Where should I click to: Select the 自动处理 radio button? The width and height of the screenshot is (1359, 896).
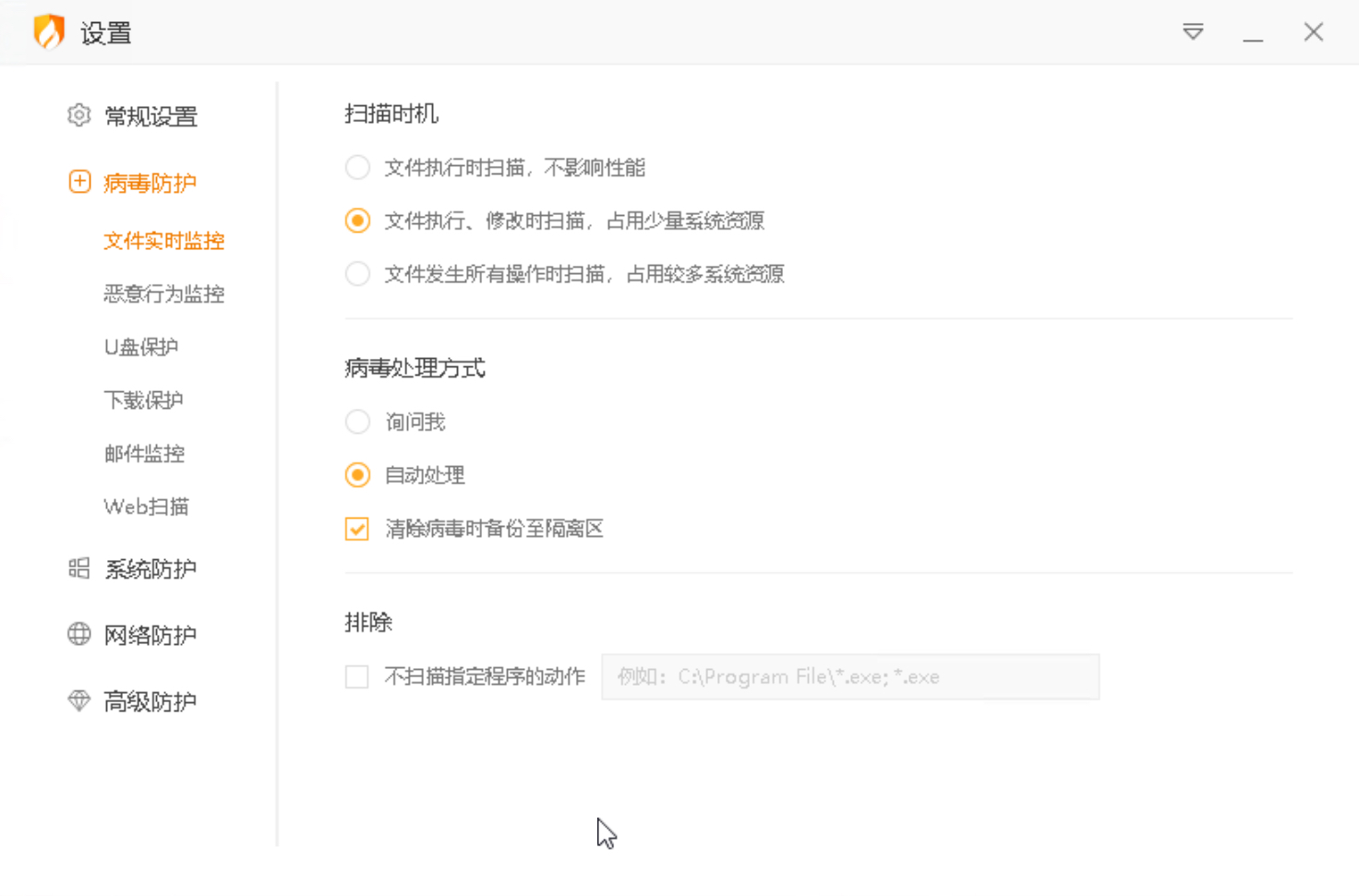pyautogui.click(x=357, y=475)
